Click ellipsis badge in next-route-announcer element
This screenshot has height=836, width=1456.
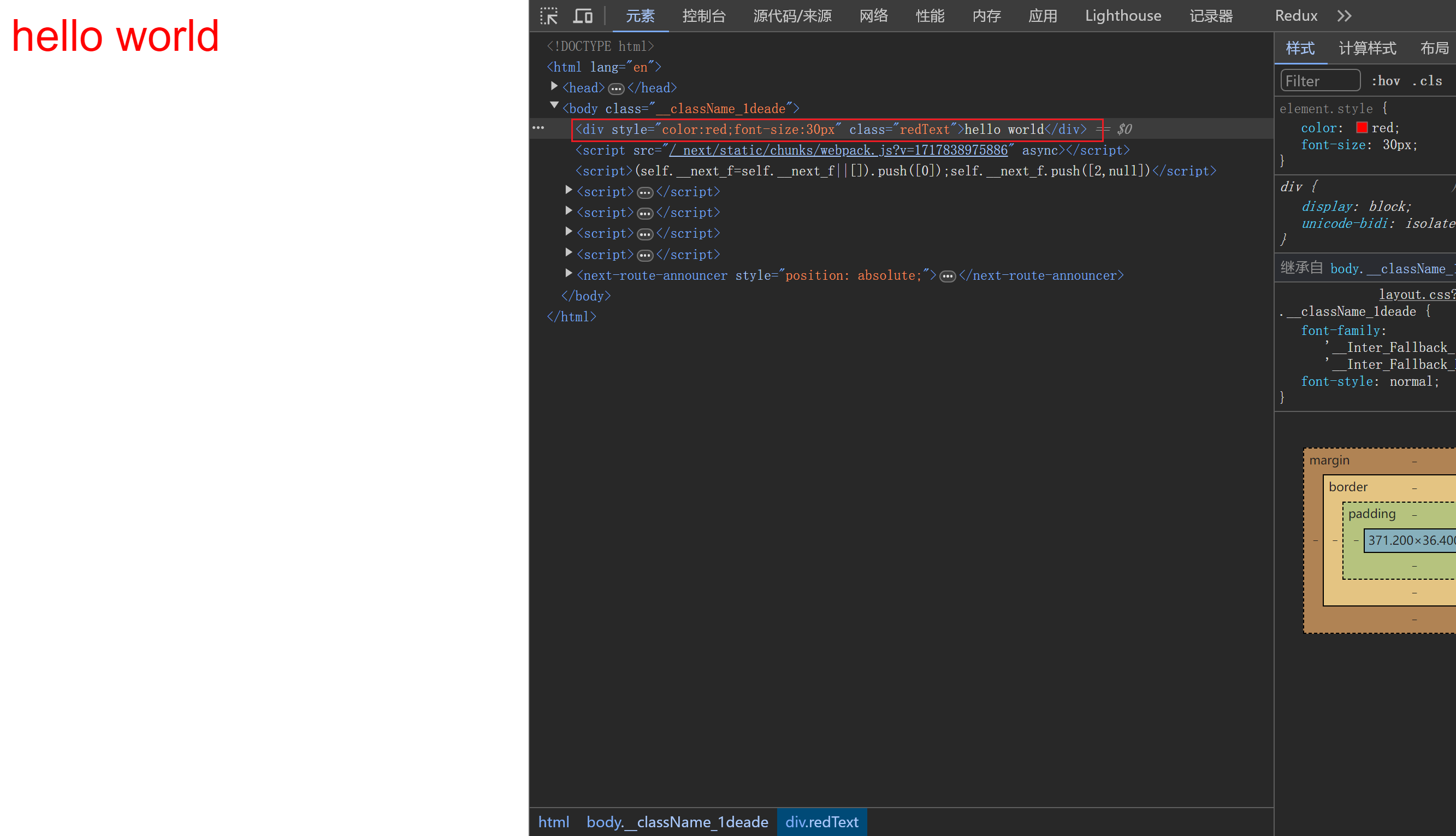[947, 276]
